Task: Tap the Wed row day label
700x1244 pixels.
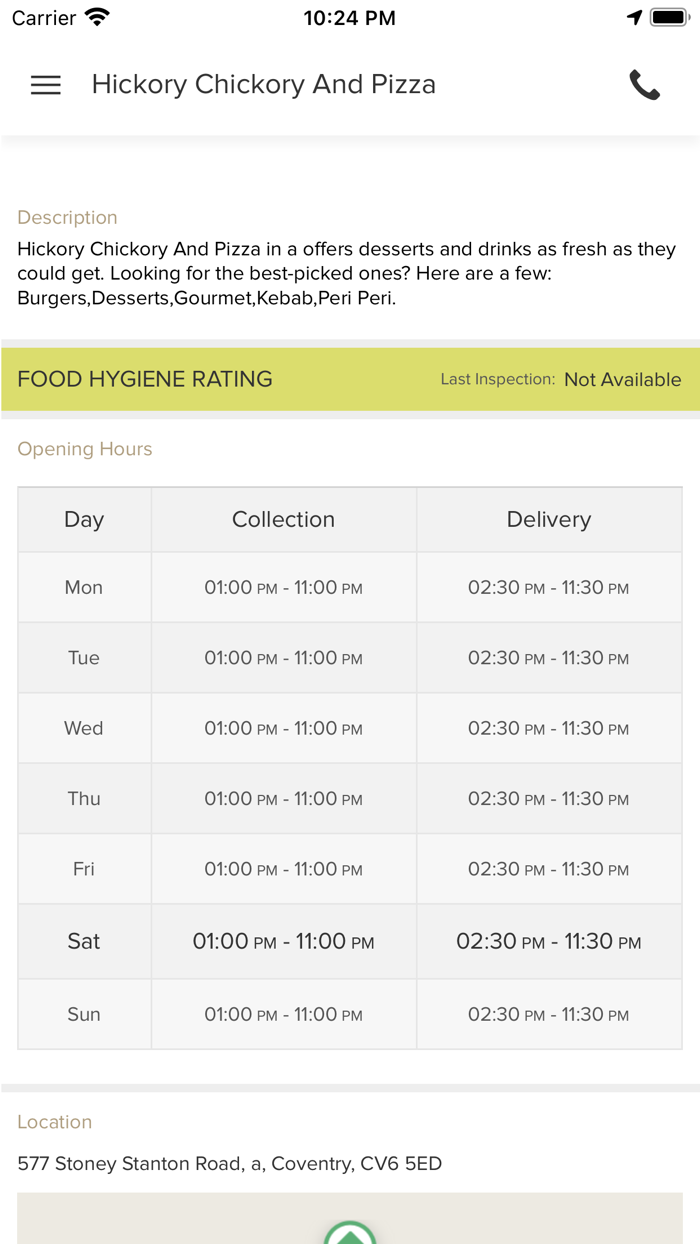Action: coord(84,728)
